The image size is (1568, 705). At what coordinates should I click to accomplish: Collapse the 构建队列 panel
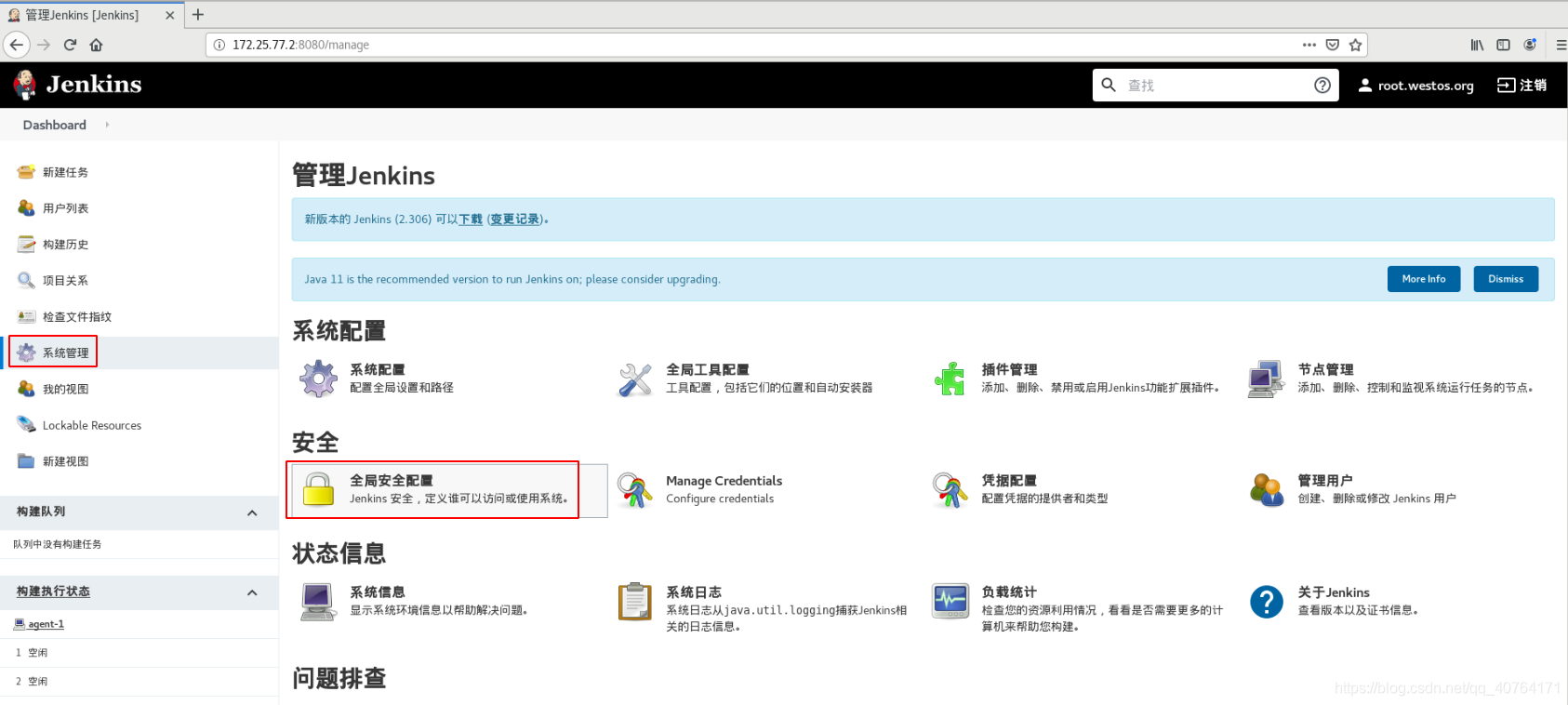click(252, 512)
